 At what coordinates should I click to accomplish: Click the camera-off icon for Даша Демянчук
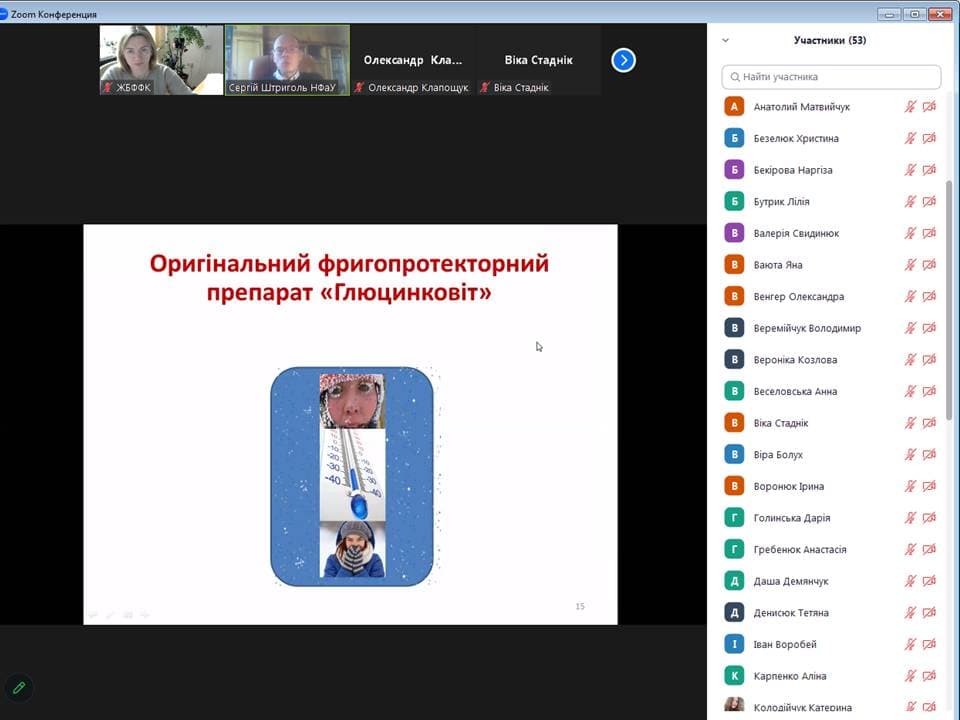(x=929, y=581)
